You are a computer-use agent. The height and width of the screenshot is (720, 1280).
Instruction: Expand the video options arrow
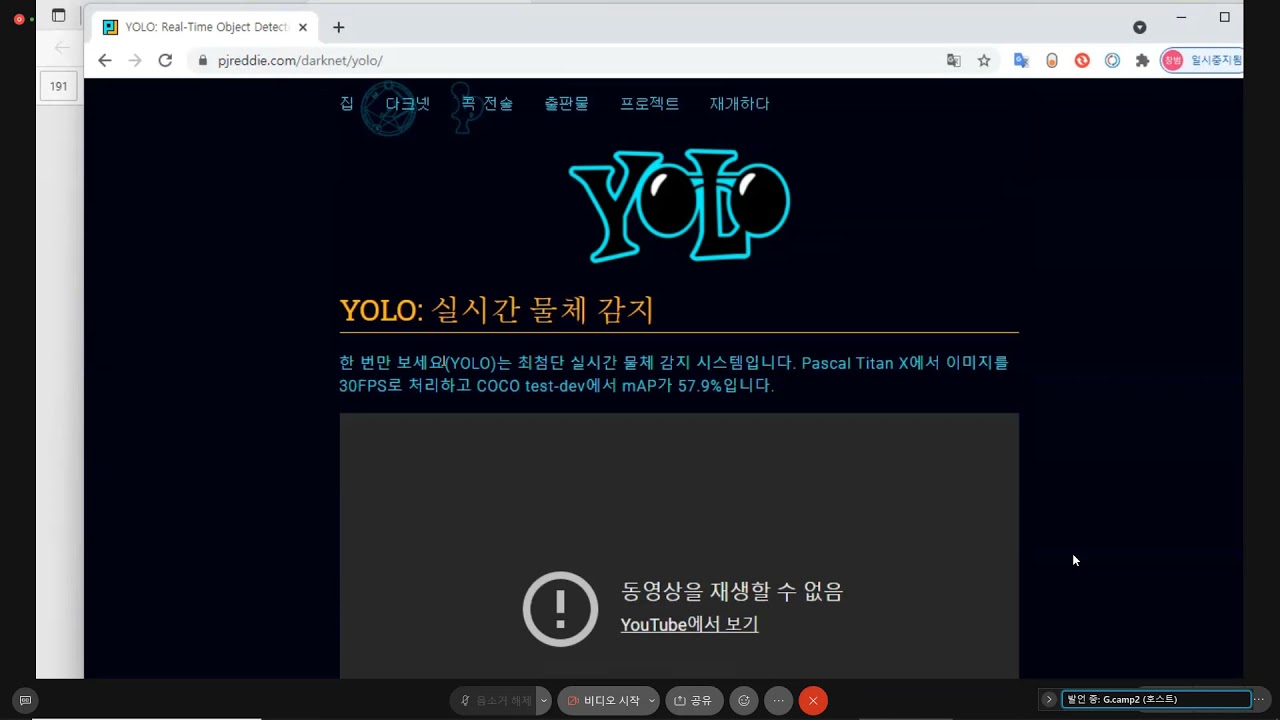click(x=652, y=701)
